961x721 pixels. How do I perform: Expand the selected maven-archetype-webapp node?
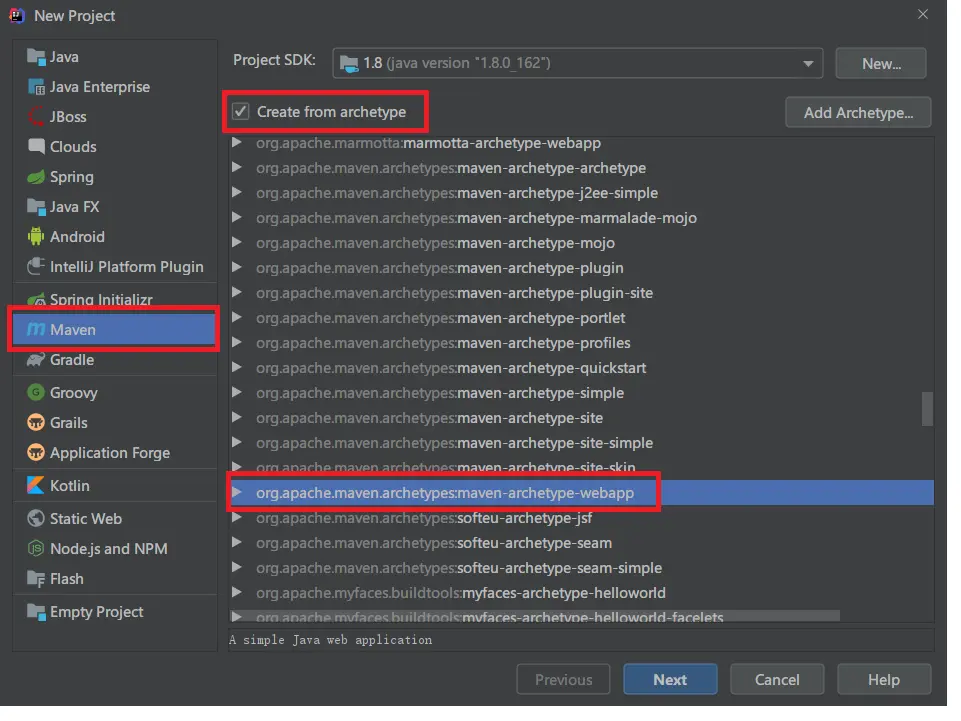click(x=237, y=494)
